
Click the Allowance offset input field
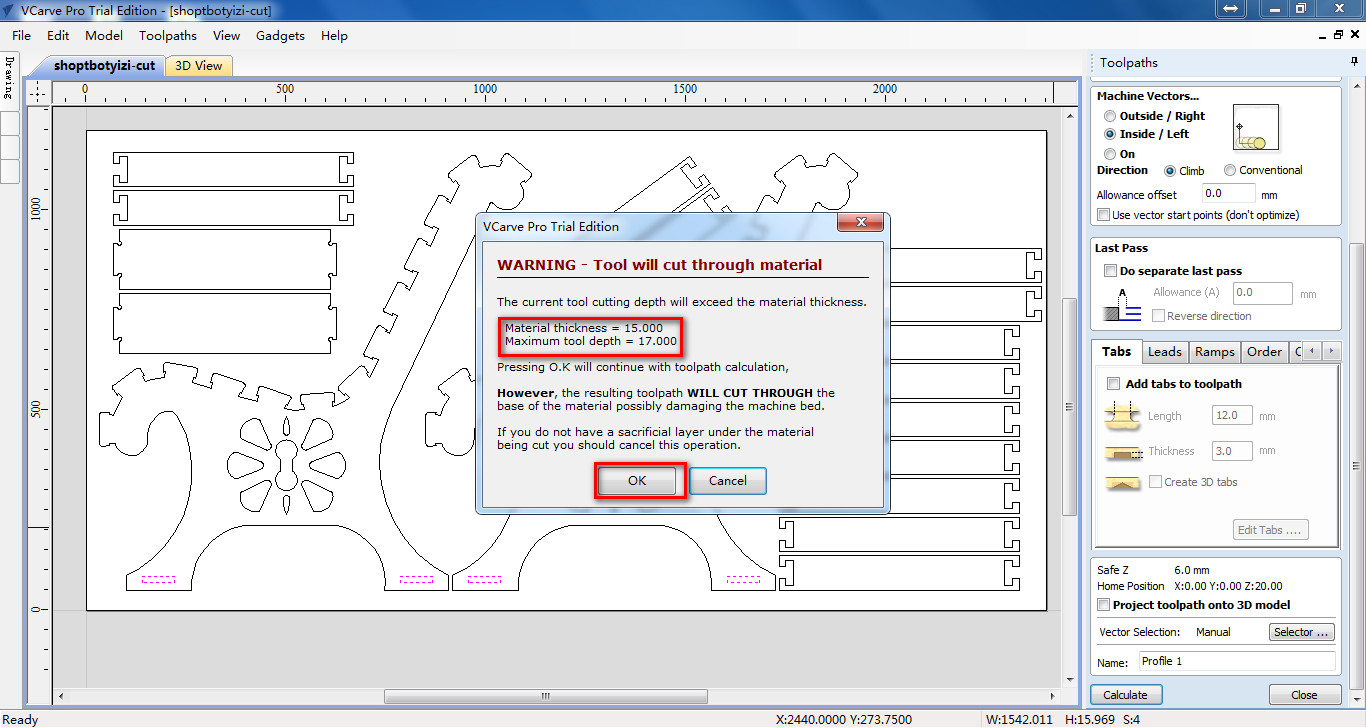1228,194
